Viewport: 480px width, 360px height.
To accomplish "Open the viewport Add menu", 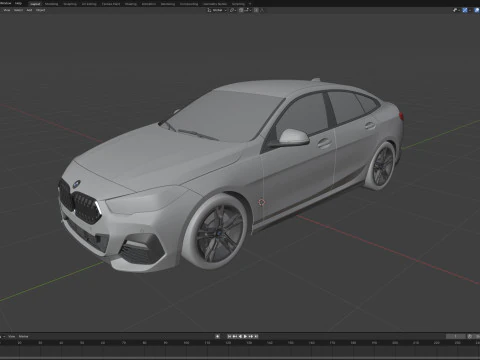I will coord(29,10).
